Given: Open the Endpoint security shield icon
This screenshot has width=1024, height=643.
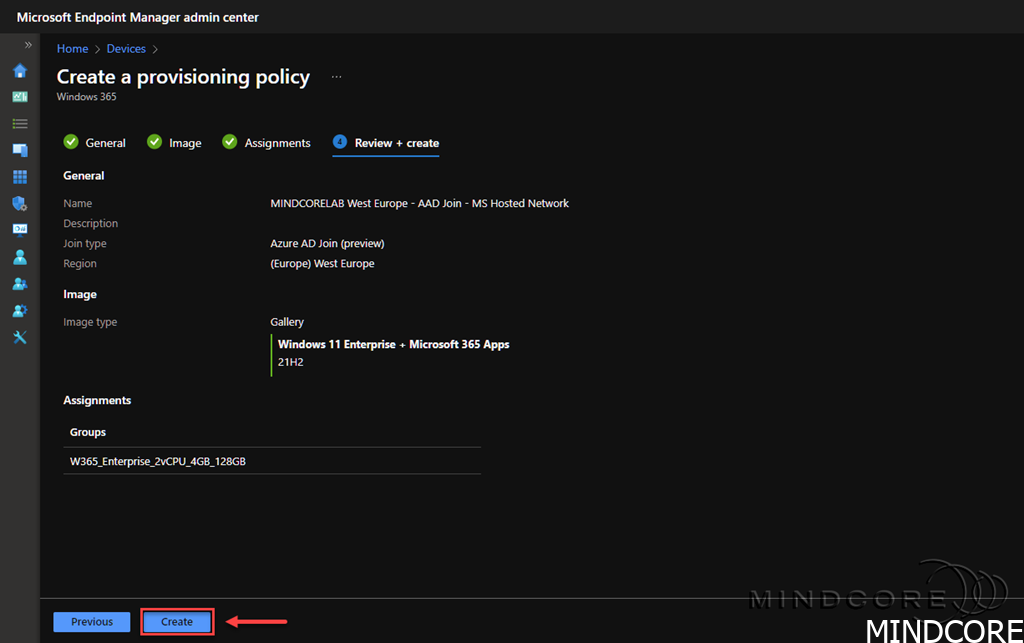Looking at the screenshot, I should (x=19, y=203).
